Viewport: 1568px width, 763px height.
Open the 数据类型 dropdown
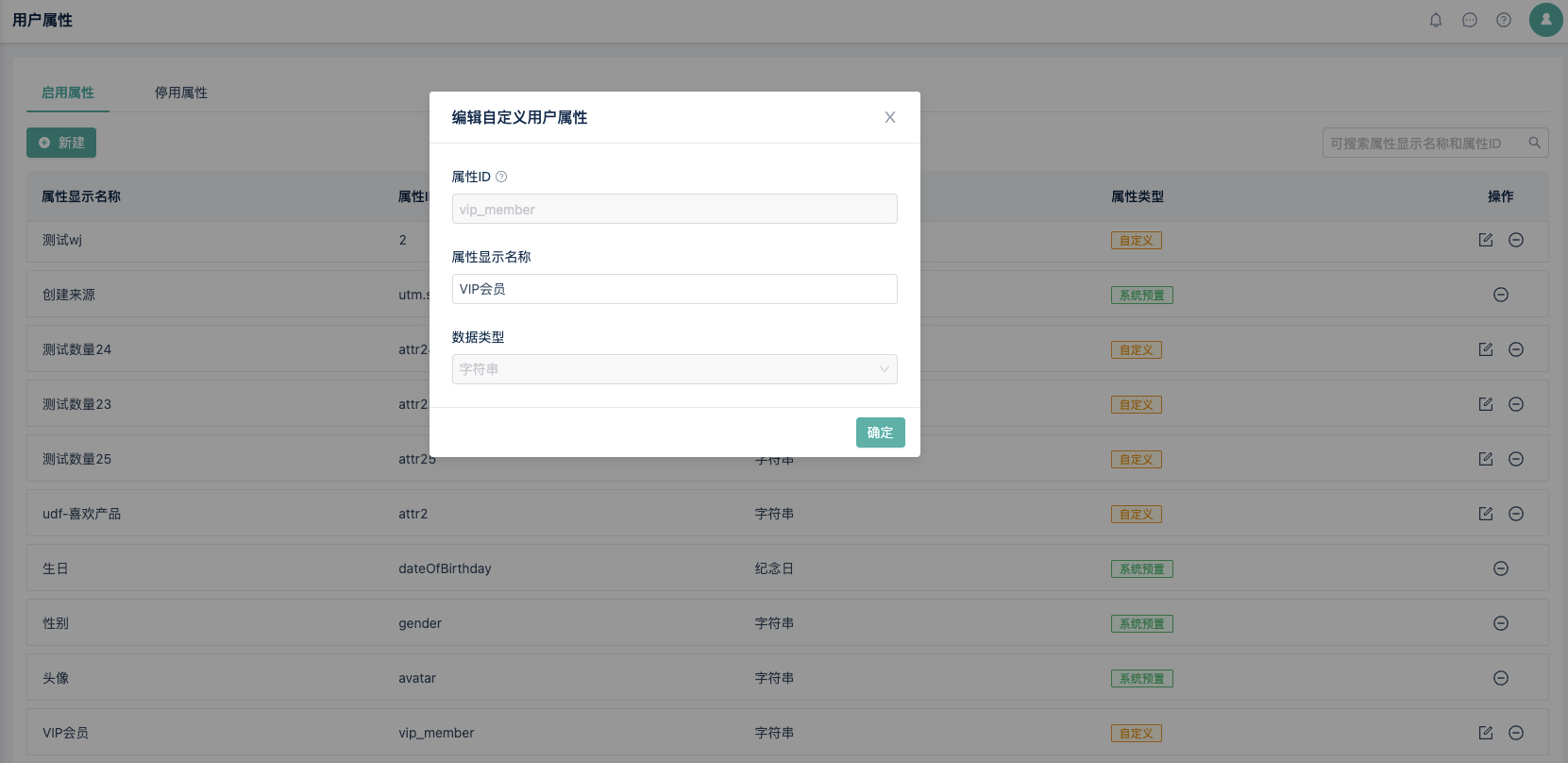(x=674, y=369)
